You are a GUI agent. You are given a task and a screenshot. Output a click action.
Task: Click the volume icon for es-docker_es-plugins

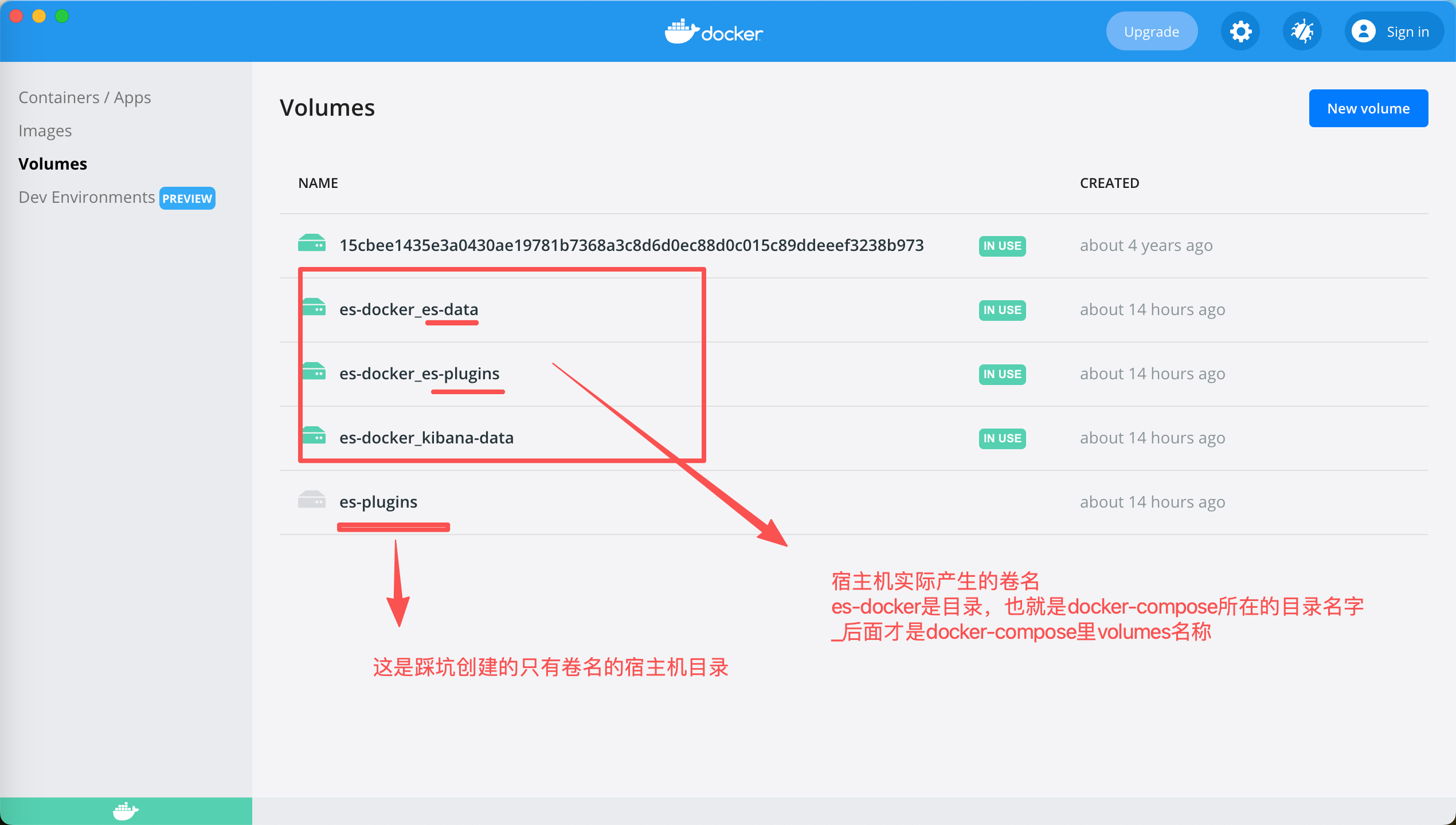[314, 372]
